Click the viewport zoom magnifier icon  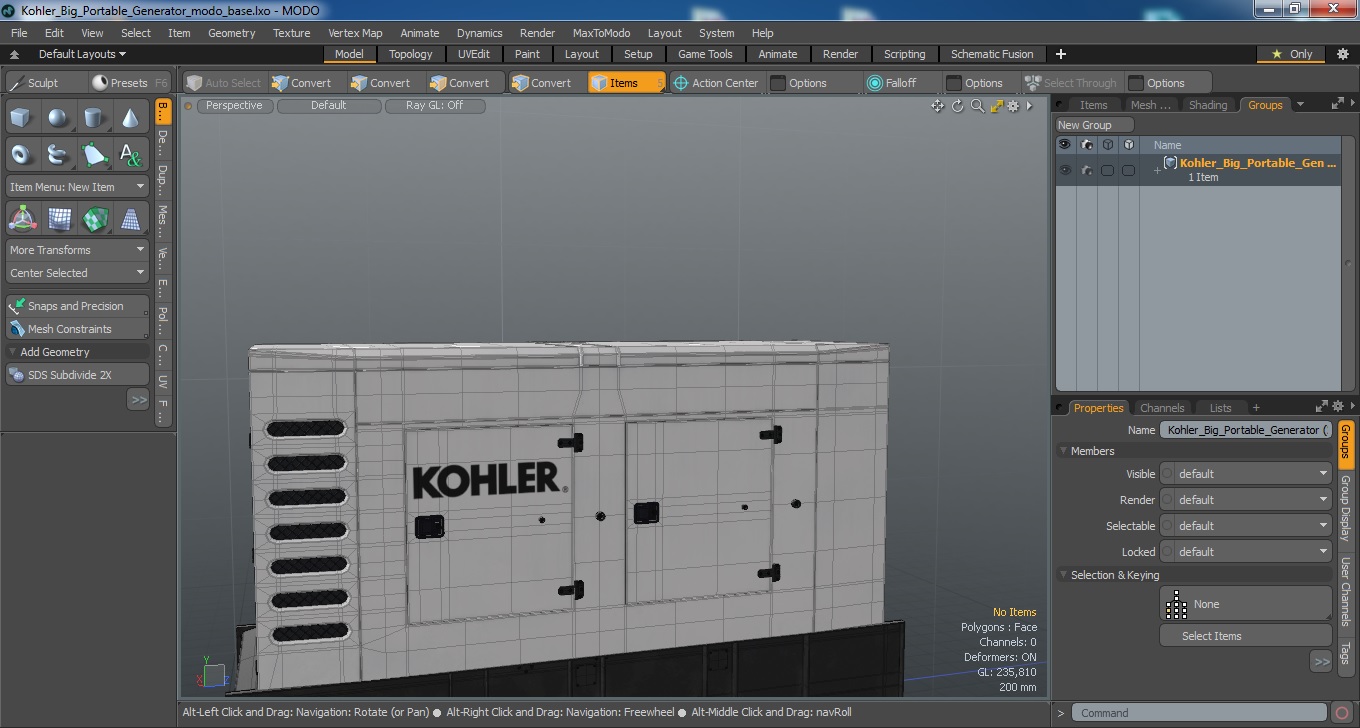click(977, 106)
